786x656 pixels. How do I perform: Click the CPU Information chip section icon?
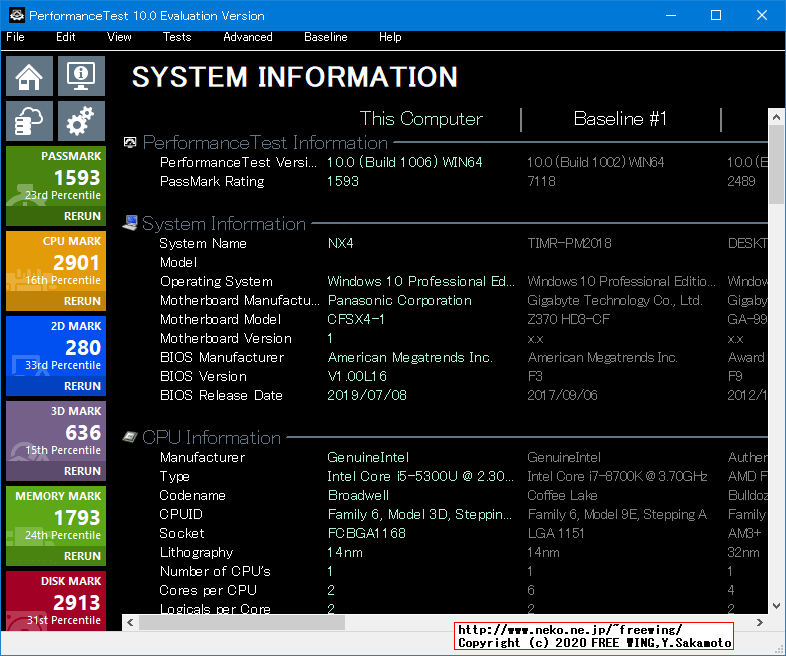point(130,437)
